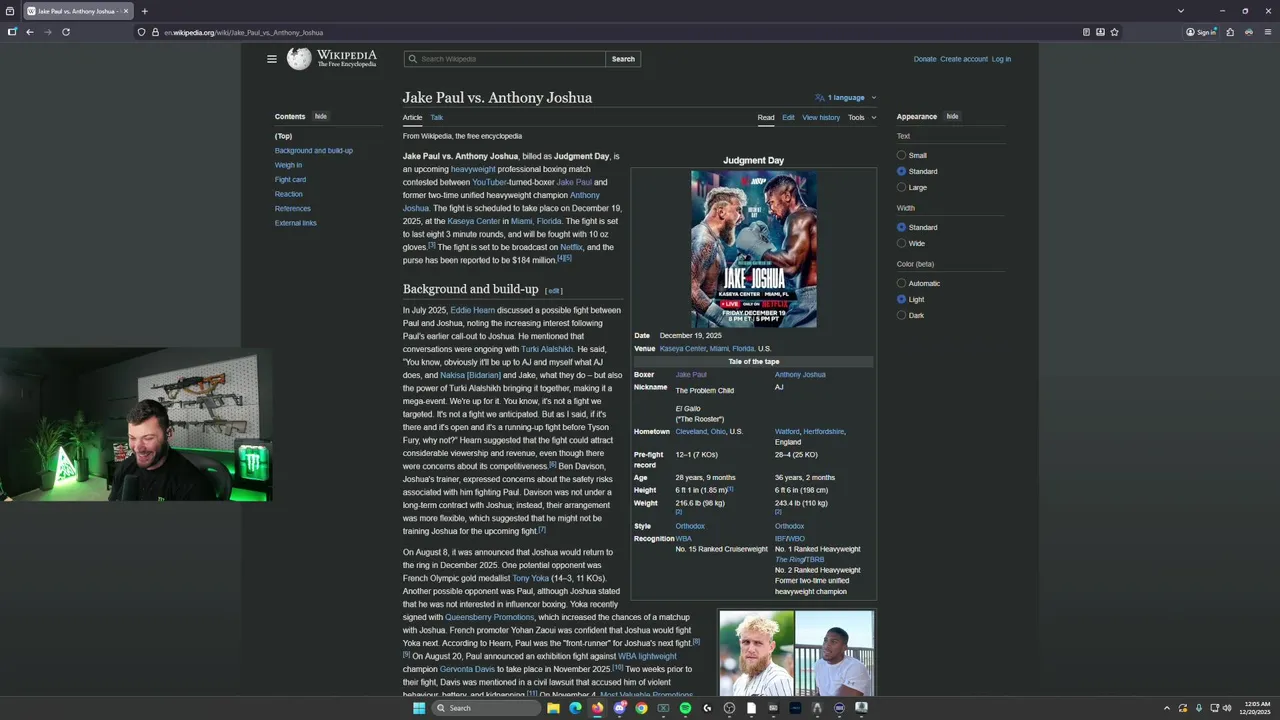Open Wikipedia main menu hamburger icon
The image size is (1280, 720).
271,59
